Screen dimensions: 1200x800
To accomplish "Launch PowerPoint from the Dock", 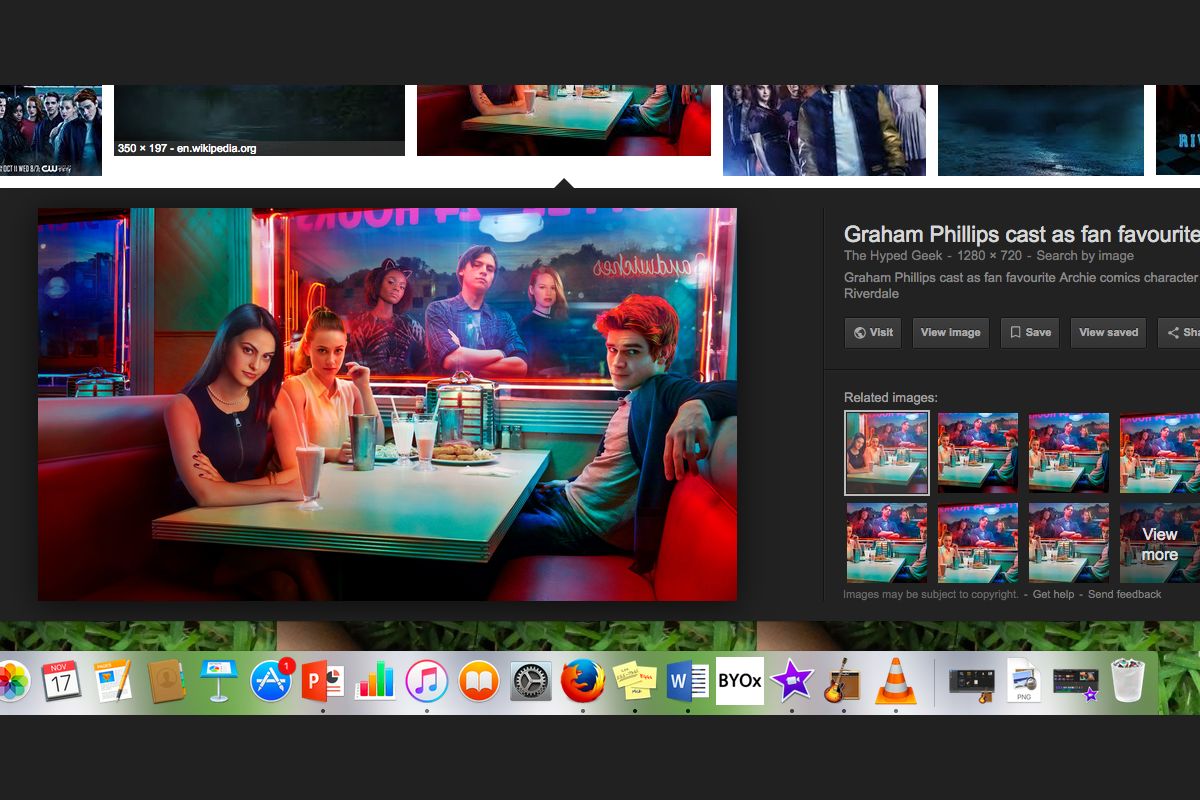I will coord(322,681).
